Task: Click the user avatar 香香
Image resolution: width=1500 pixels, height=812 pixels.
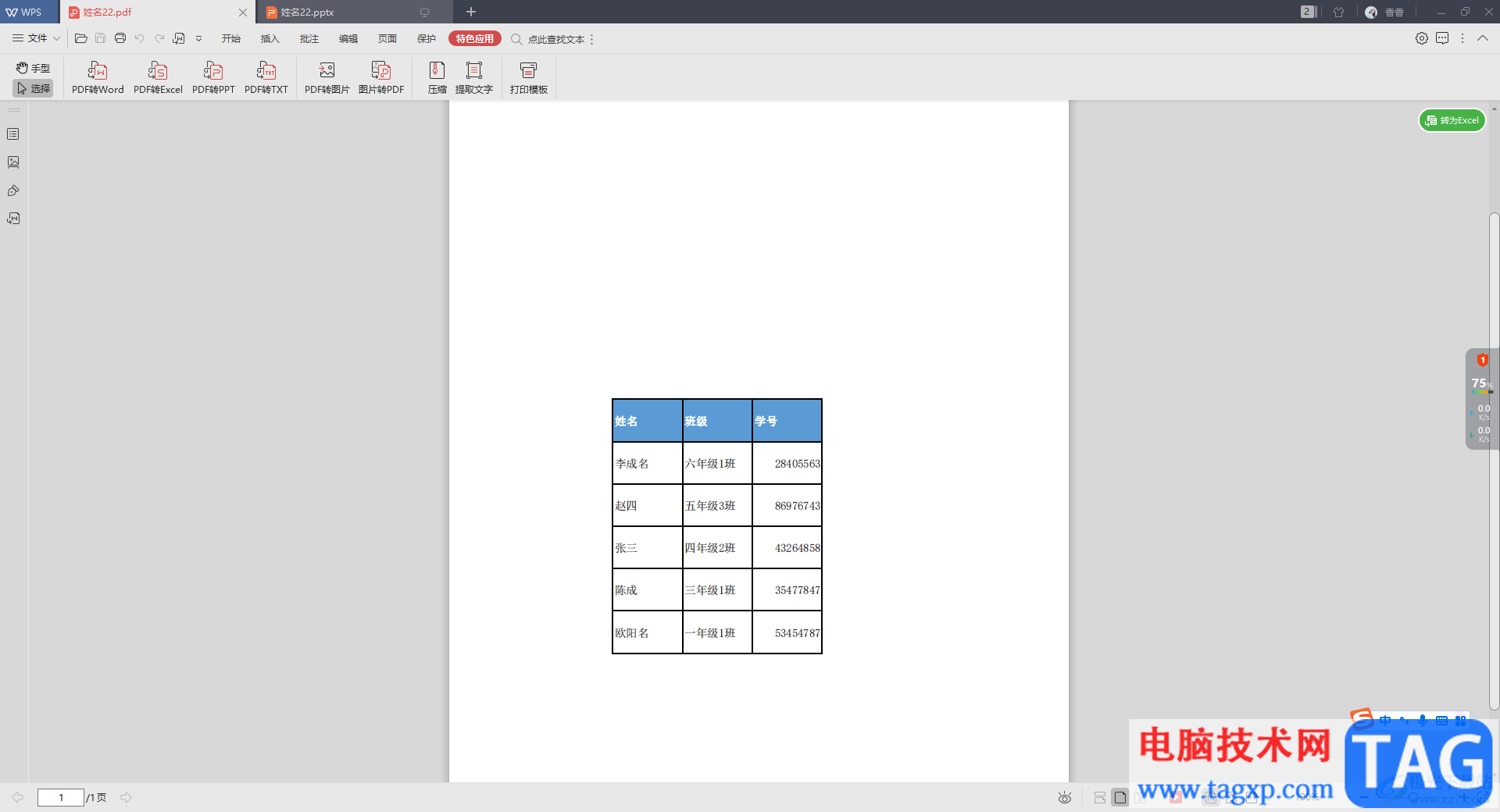Action: [x=1384, y=12]
